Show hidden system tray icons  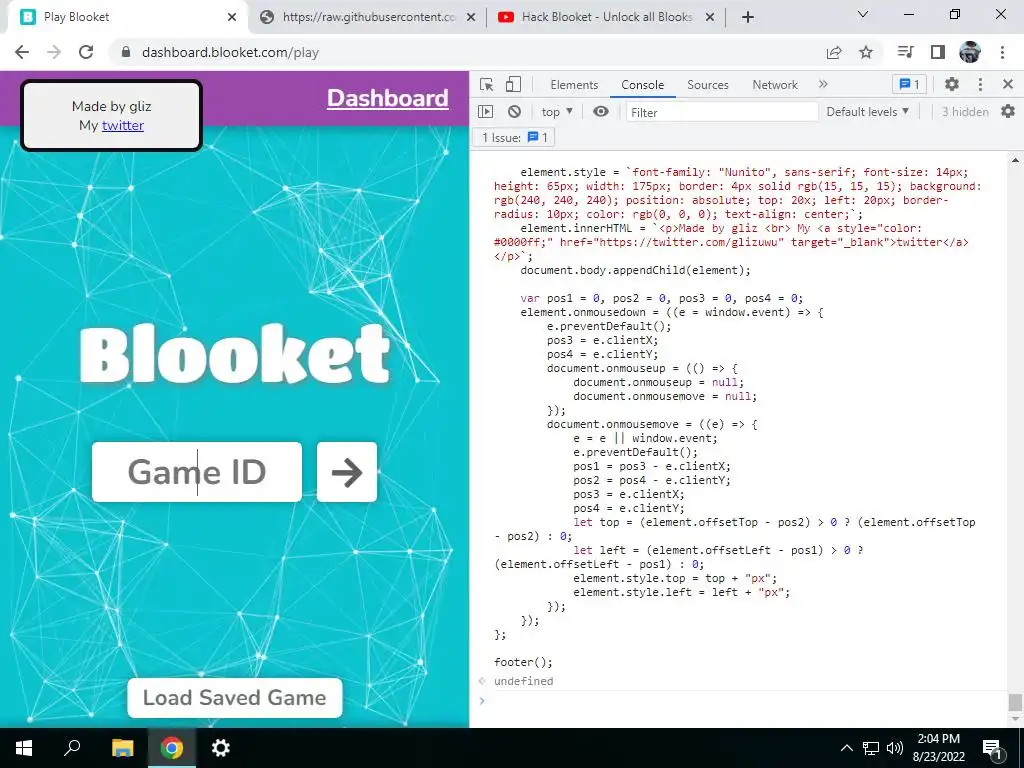[846, 748]
